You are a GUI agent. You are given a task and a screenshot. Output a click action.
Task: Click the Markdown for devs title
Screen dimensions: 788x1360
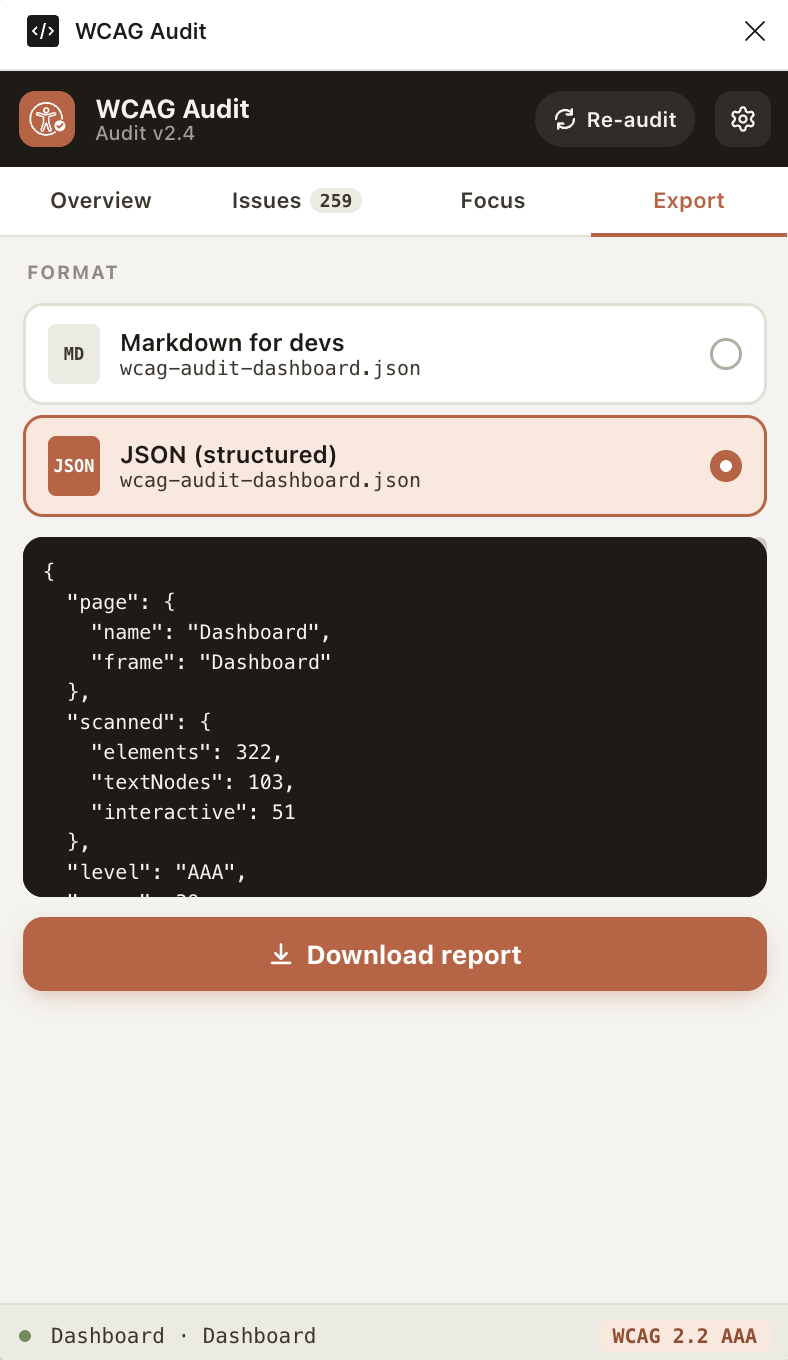tap(232, 343)
